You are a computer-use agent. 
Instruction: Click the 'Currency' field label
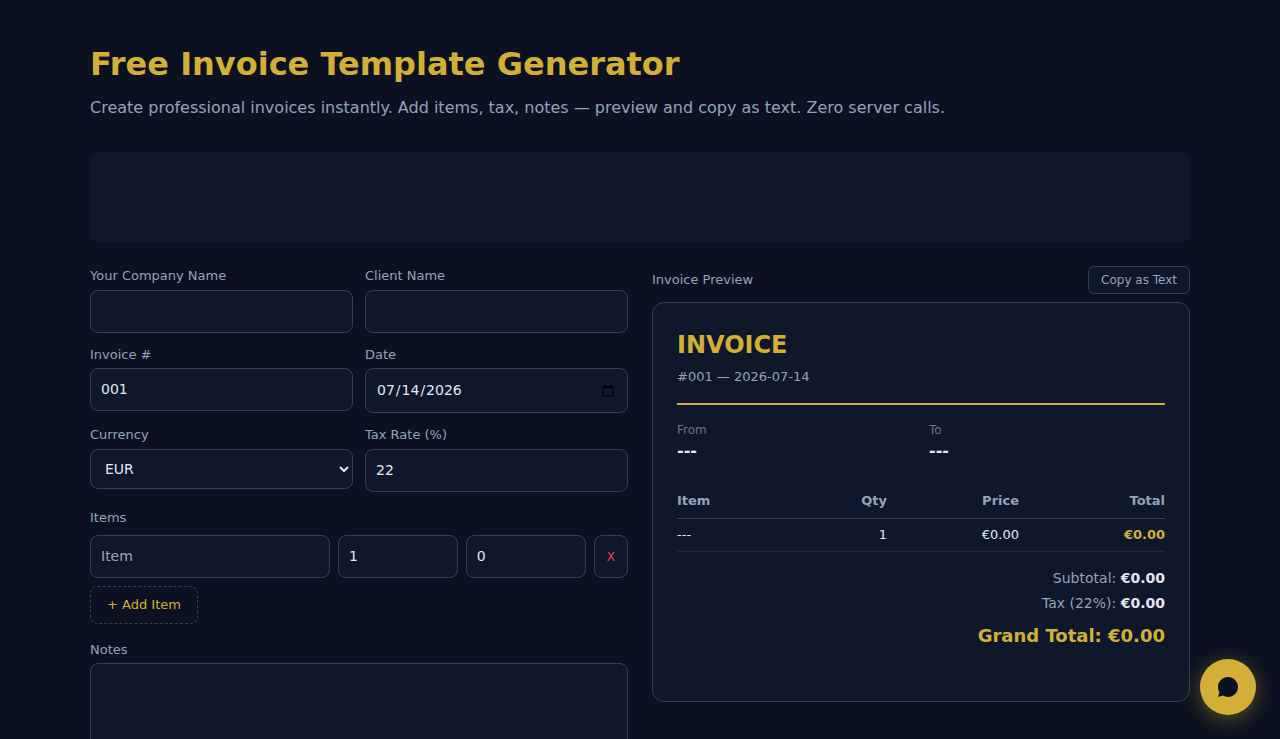[x=119, y=435]
